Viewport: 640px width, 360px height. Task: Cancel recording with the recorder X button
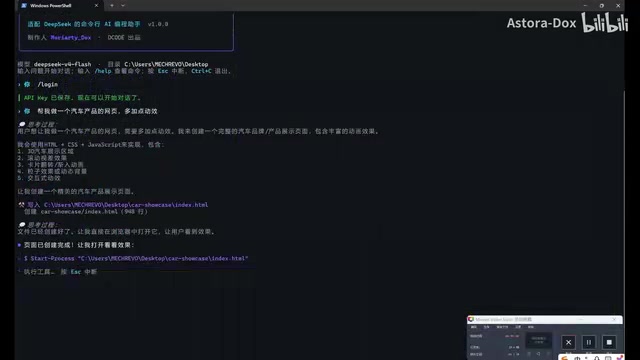click(568, 342)
